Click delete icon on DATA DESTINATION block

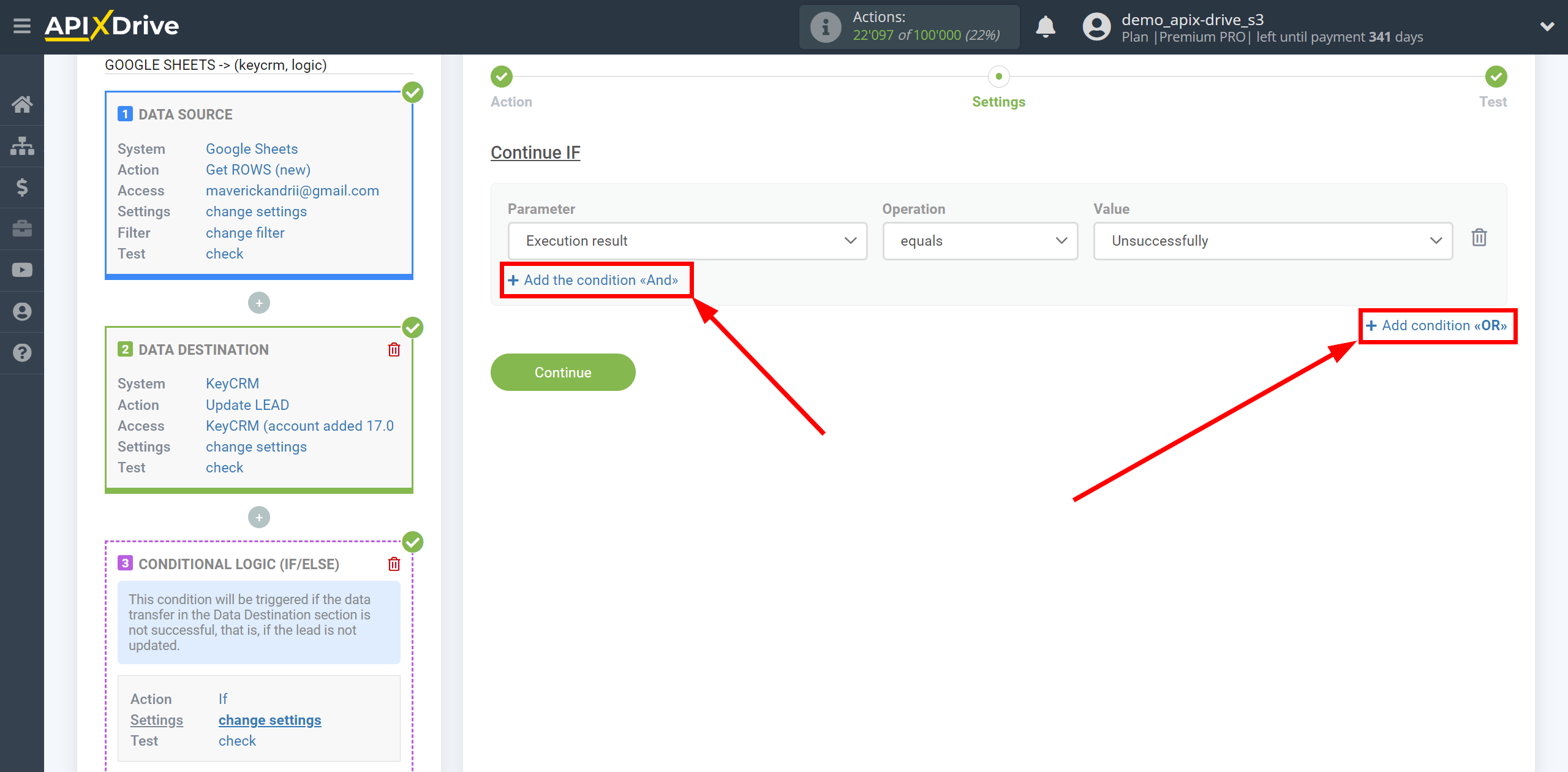point(394,349)
